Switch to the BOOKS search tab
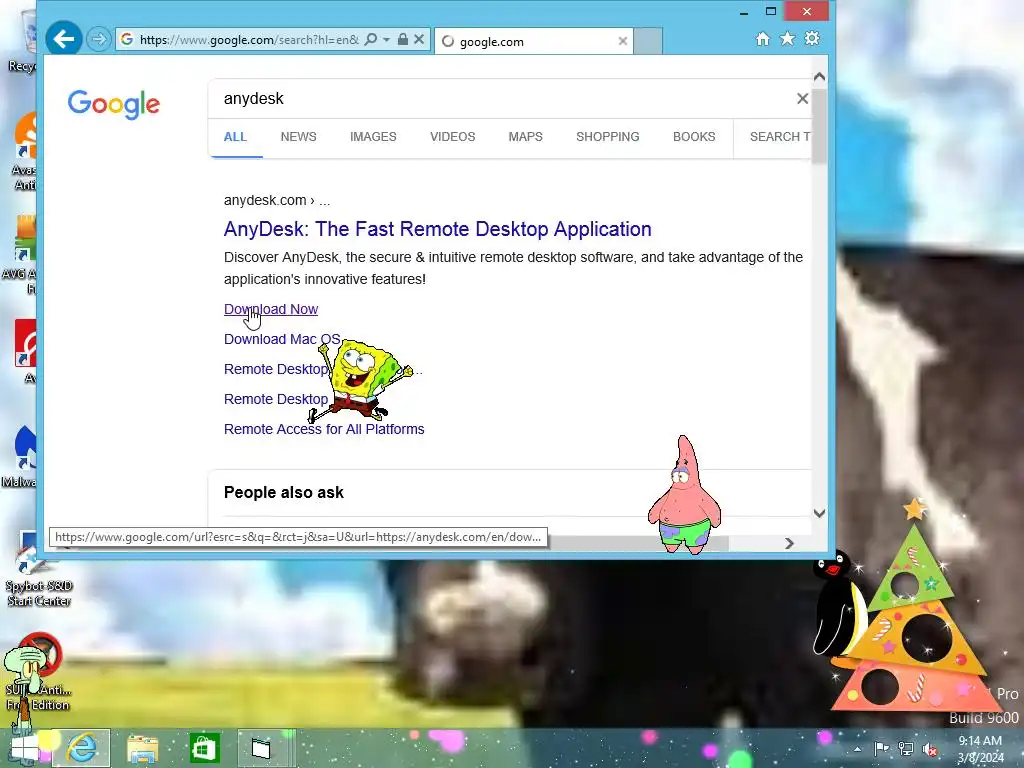This screenshot has height=768, width=1024. point(694,137)
